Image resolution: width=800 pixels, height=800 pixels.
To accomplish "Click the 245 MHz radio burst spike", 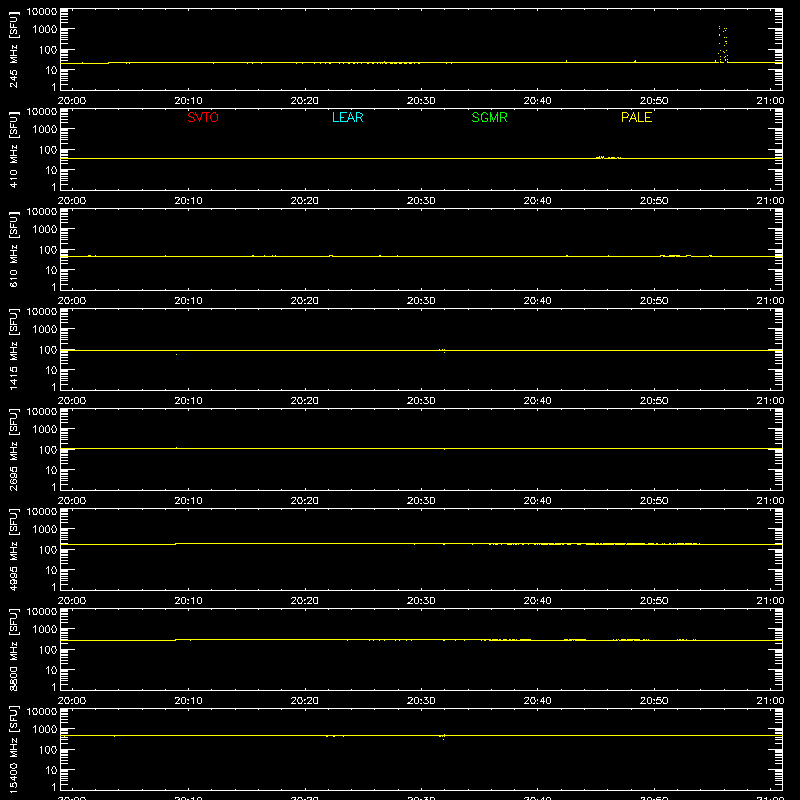I will 722,45.
